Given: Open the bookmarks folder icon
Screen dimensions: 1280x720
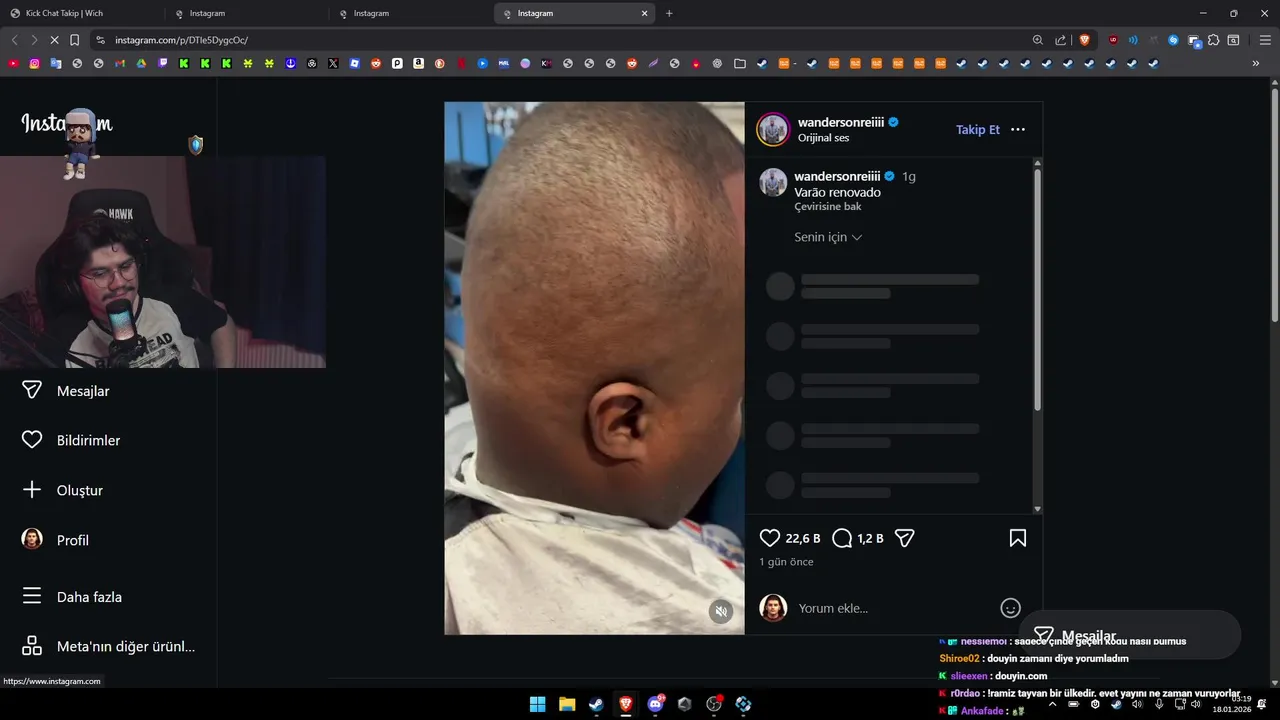Looking at the screenshot, I should tap(740, 63).
